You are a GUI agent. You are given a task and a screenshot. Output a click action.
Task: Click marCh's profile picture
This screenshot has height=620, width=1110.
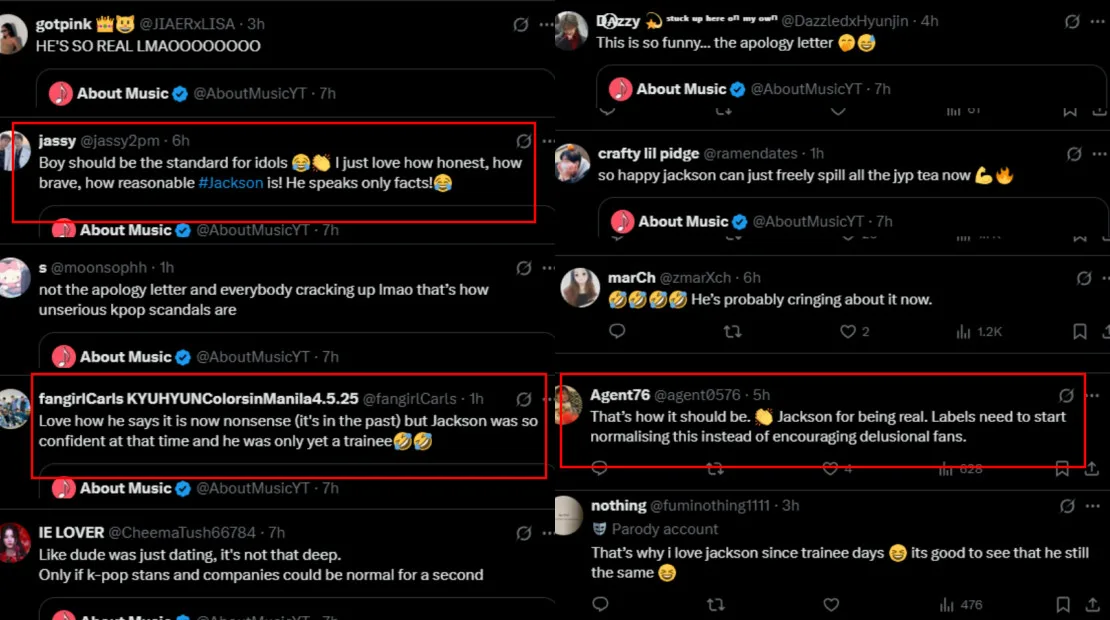[580, 288]
